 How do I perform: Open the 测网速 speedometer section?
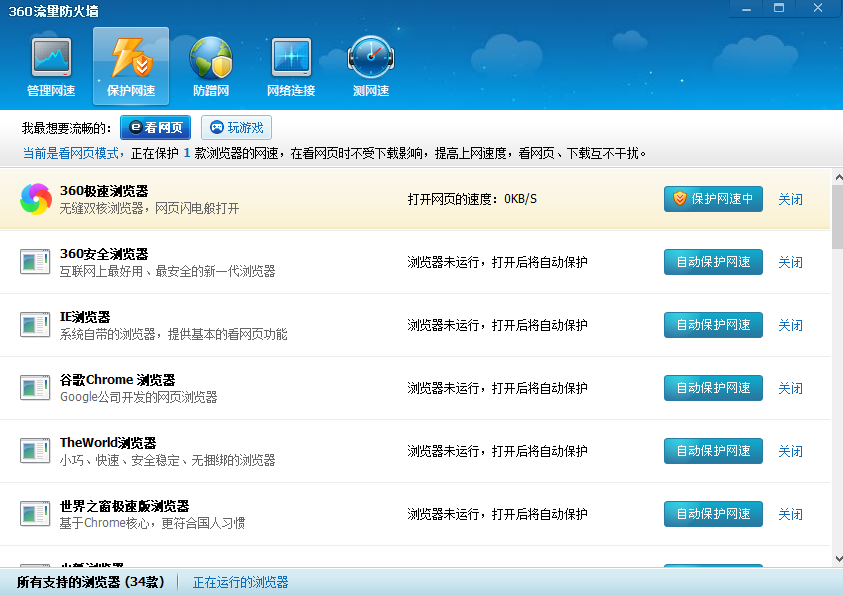[x=371, y=67]
